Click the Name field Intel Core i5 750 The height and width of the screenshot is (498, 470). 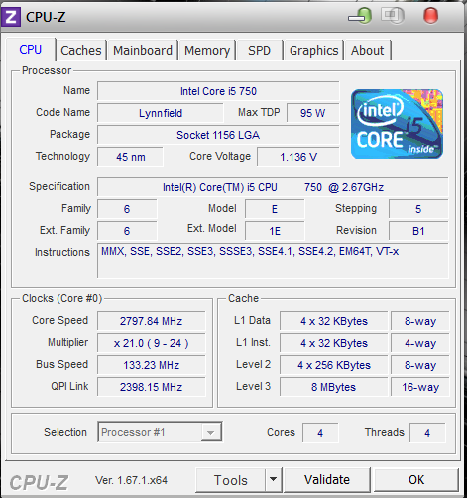[218, 91]
